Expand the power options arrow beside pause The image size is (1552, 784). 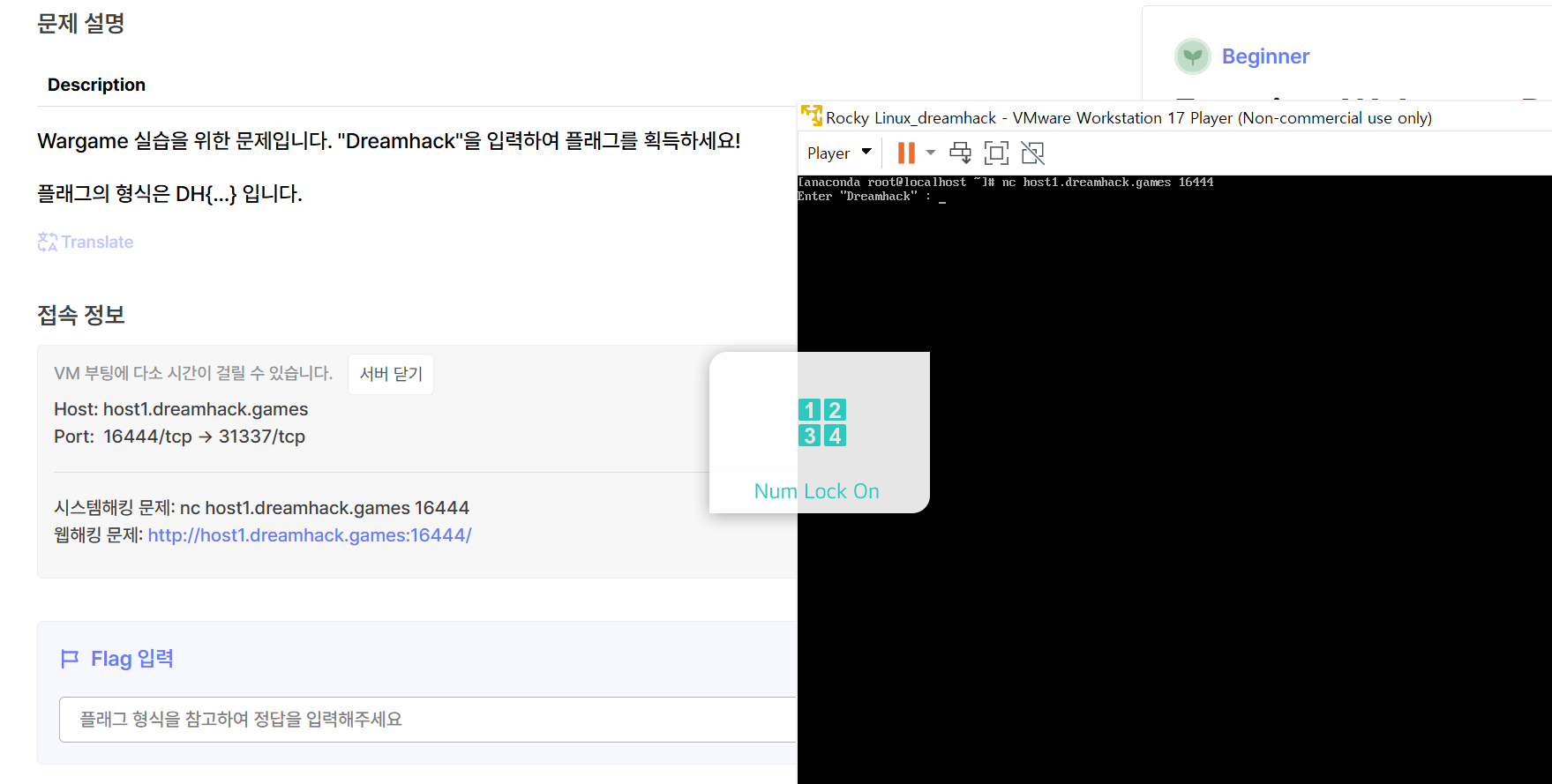(931, 153)
